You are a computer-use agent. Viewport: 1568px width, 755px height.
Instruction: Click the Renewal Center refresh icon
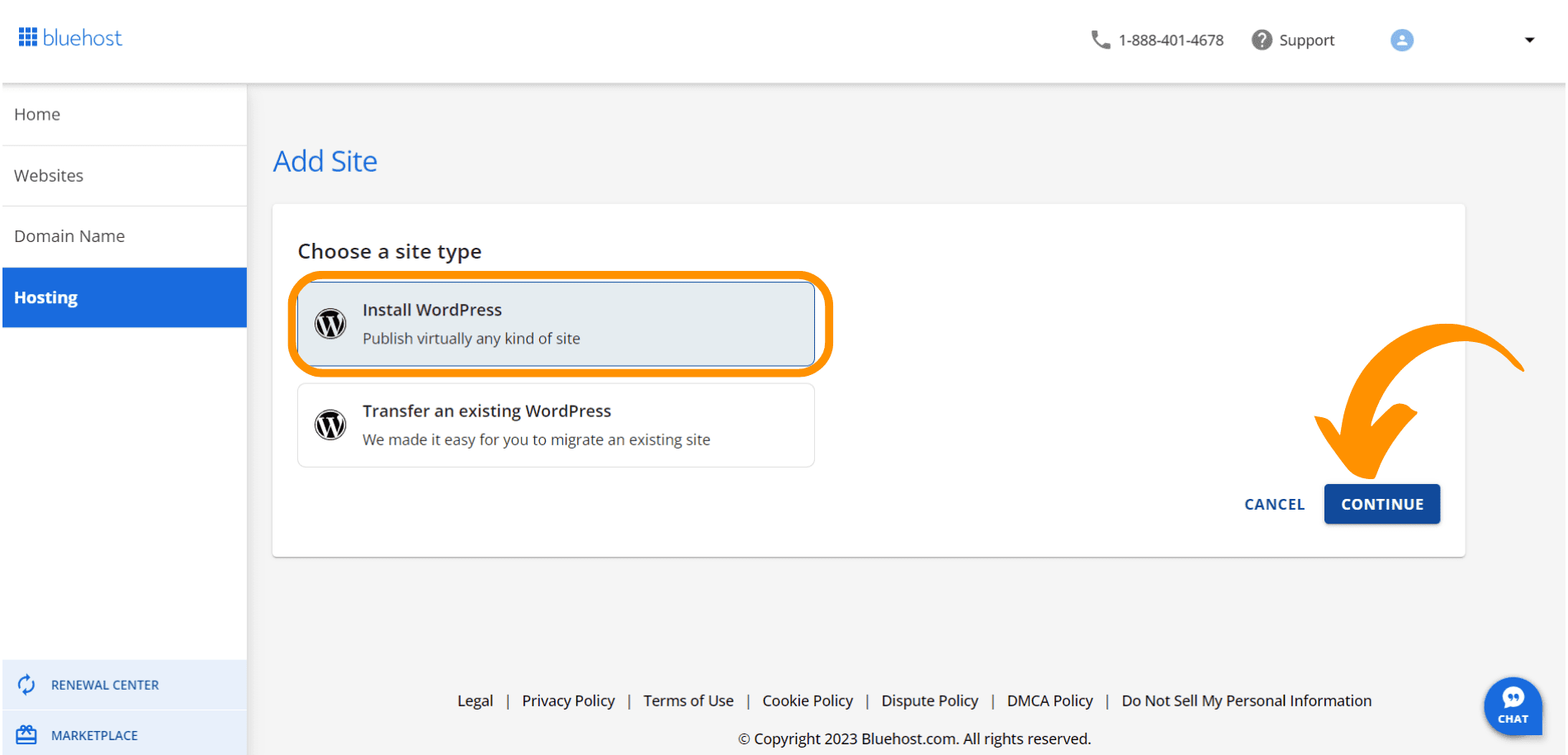point(26,685)
